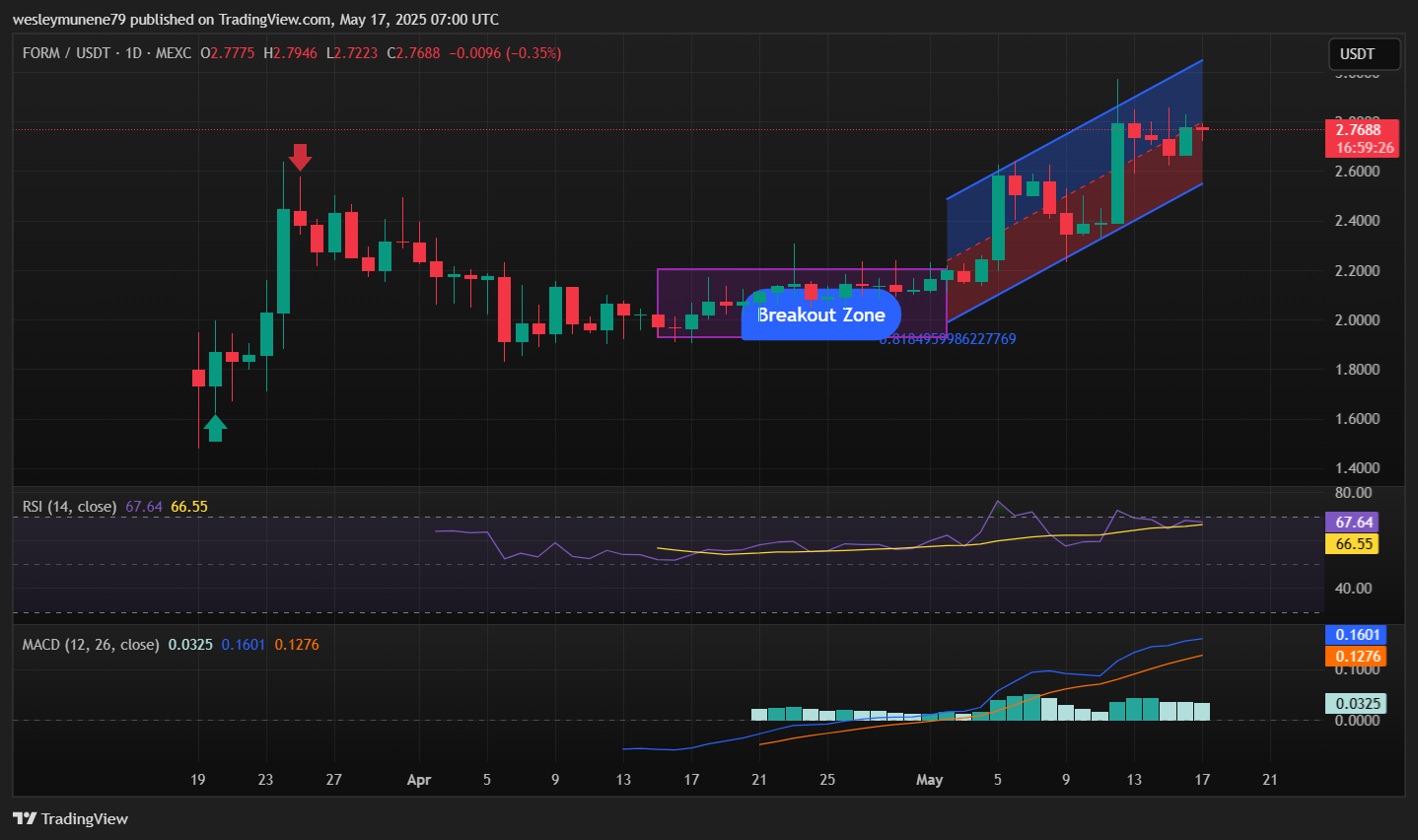Click the 2.0000 price axis label
Screen dimensions: 1418x840
pos(1357,320)
